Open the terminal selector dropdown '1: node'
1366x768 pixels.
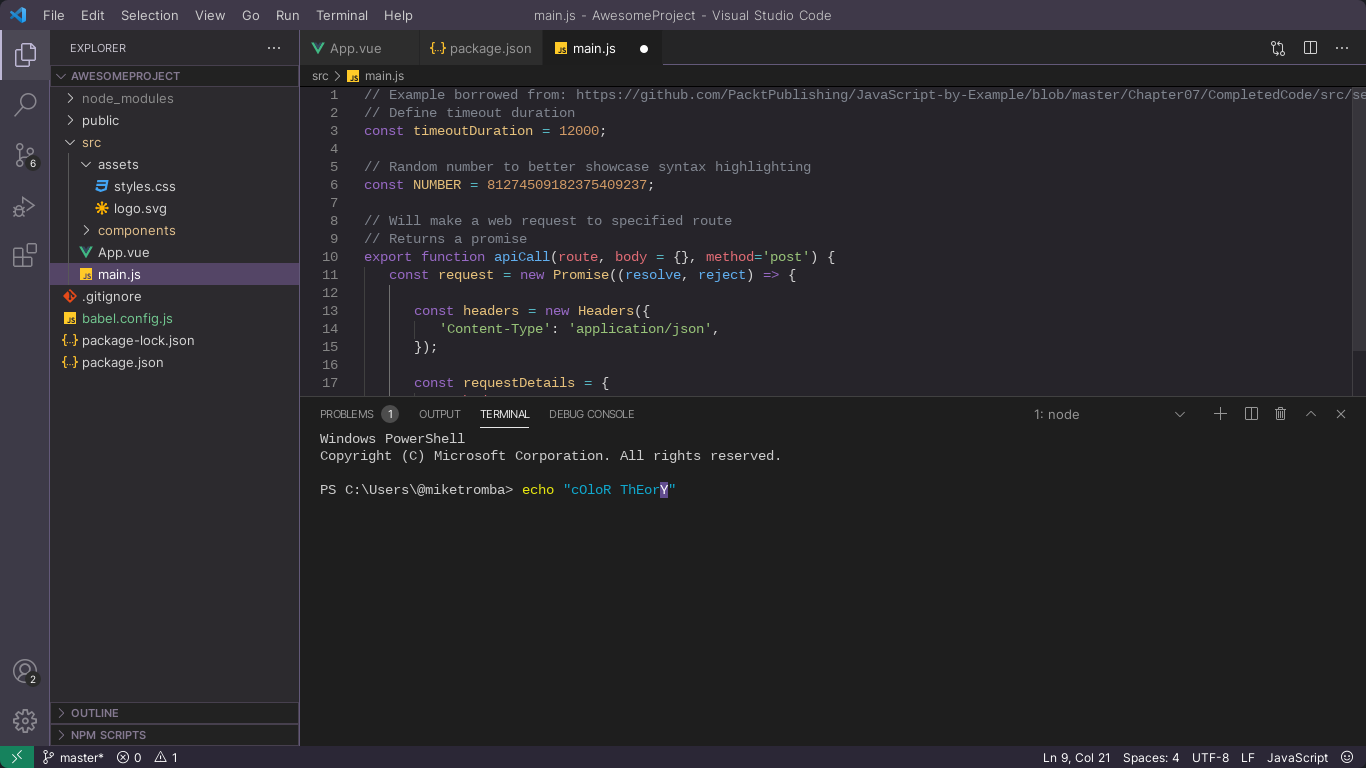coord(1109,414)
